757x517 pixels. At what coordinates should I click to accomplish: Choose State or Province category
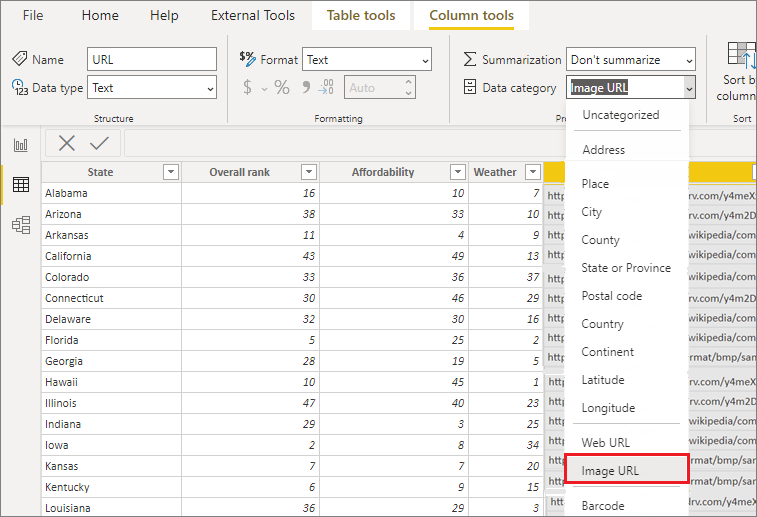[x=626, y=268]
